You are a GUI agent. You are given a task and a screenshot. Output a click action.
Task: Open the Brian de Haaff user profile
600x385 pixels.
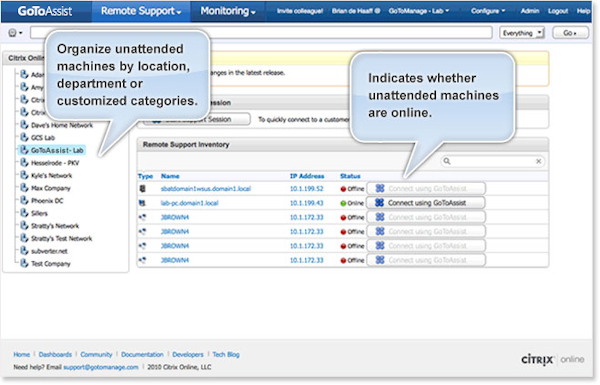[356, 11]
